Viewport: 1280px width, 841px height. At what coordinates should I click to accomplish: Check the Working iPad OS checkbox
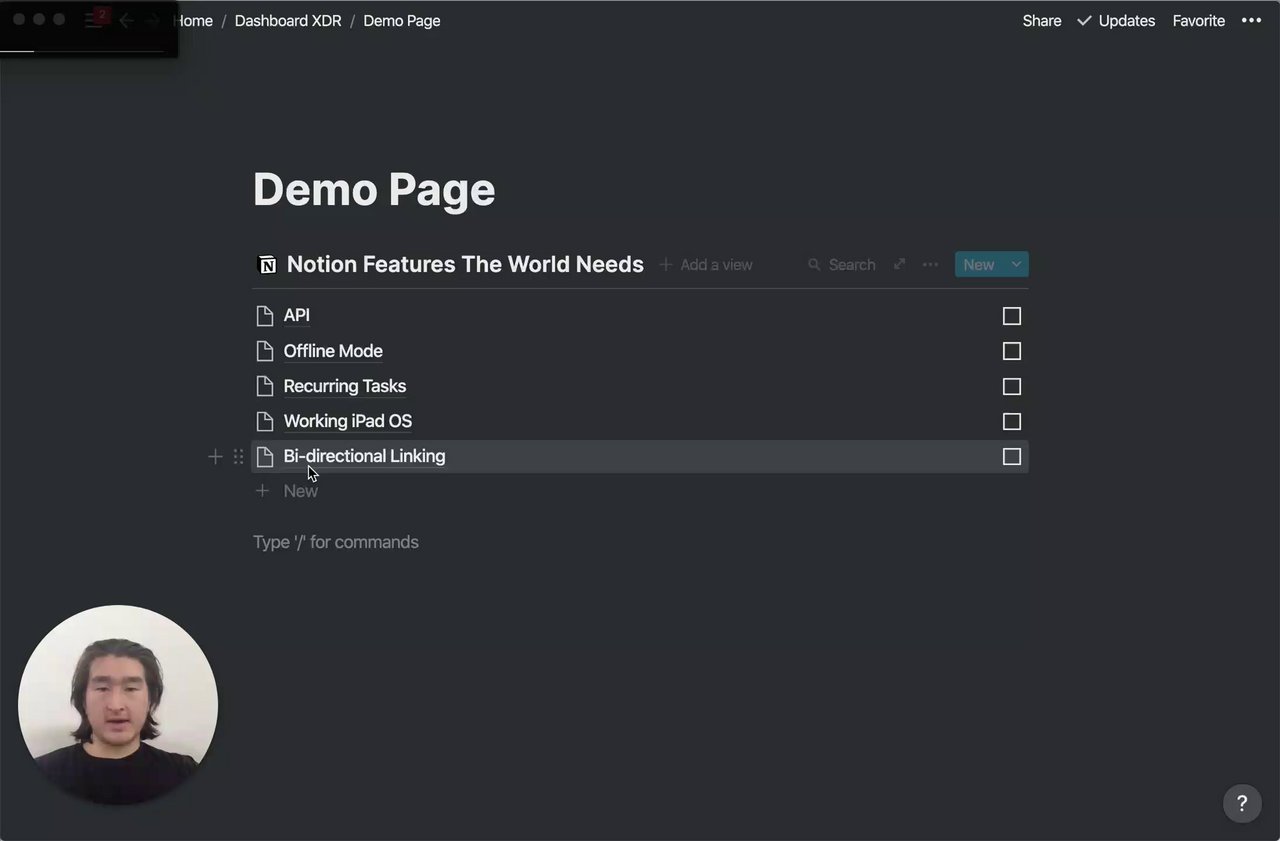point(1012,421)
